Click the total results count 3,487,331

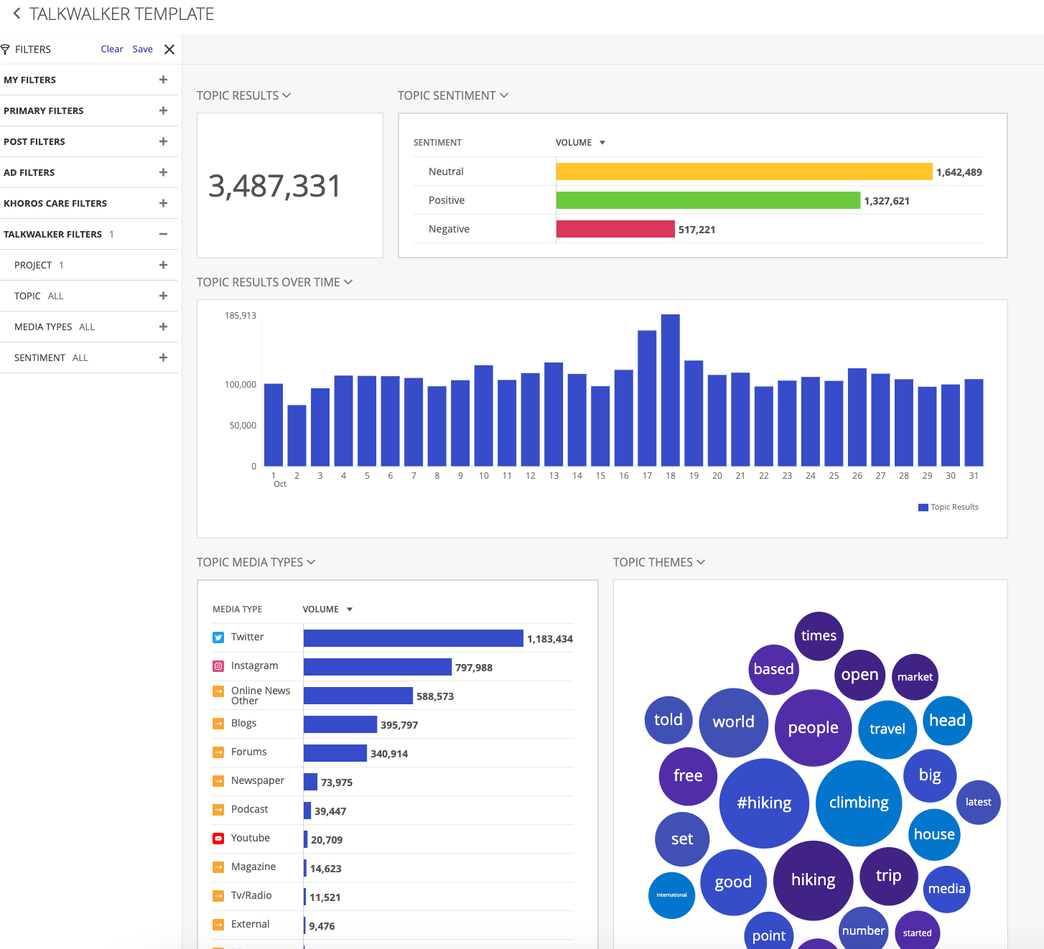point(274,186)
